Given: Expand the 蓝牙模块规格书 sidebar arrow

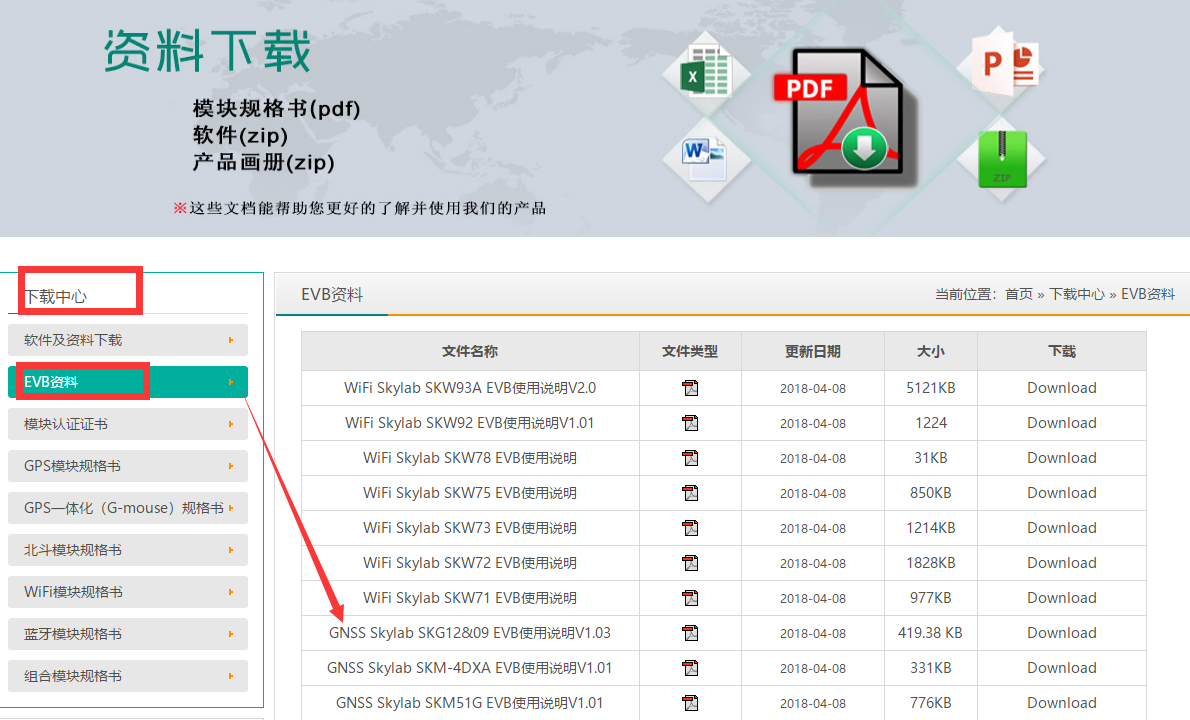Looking at the screenshot, I should pos(231,634).
